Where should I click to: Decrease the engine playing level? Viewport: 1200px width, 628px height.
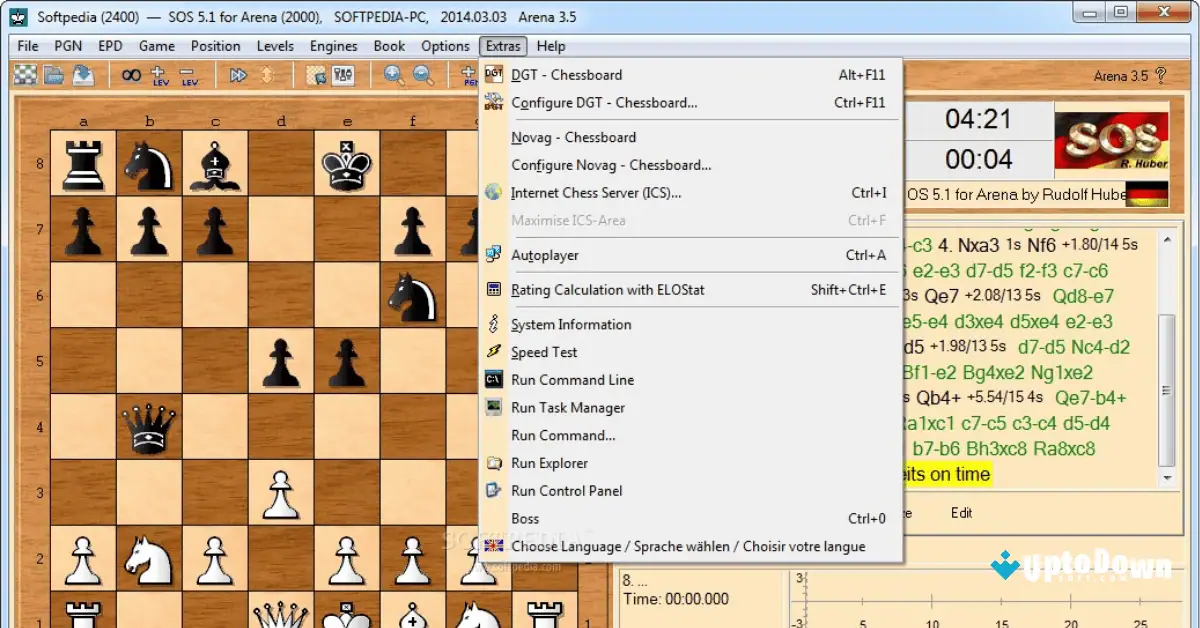pyautogui.click(x=190, y=75)
